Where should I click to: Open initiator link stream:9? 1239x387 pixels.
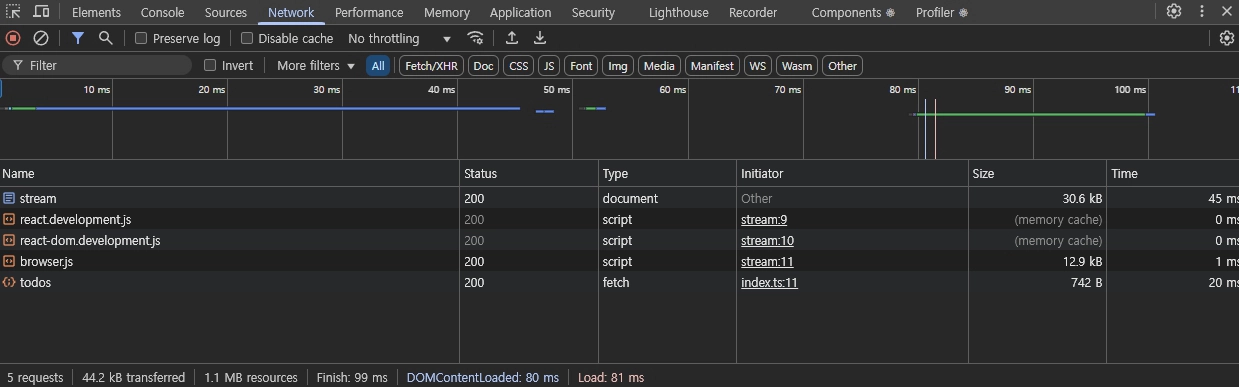coord(764,219)
